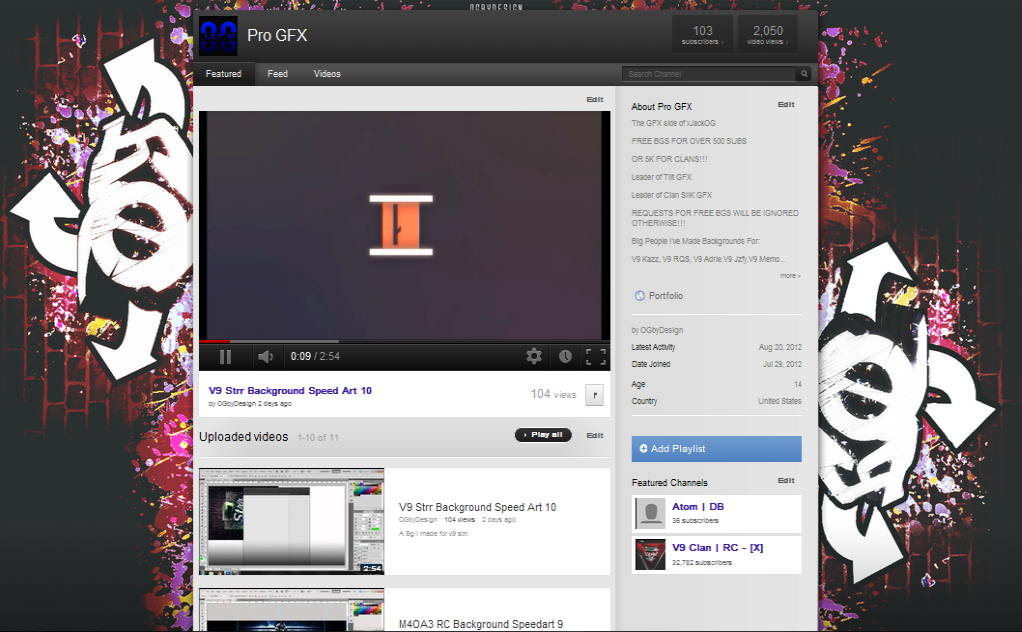The height and width of the screenshot is (632, 1022).
Task: Click the 0:09 / 2:54 time display
Action: click(x=315, y=356)
